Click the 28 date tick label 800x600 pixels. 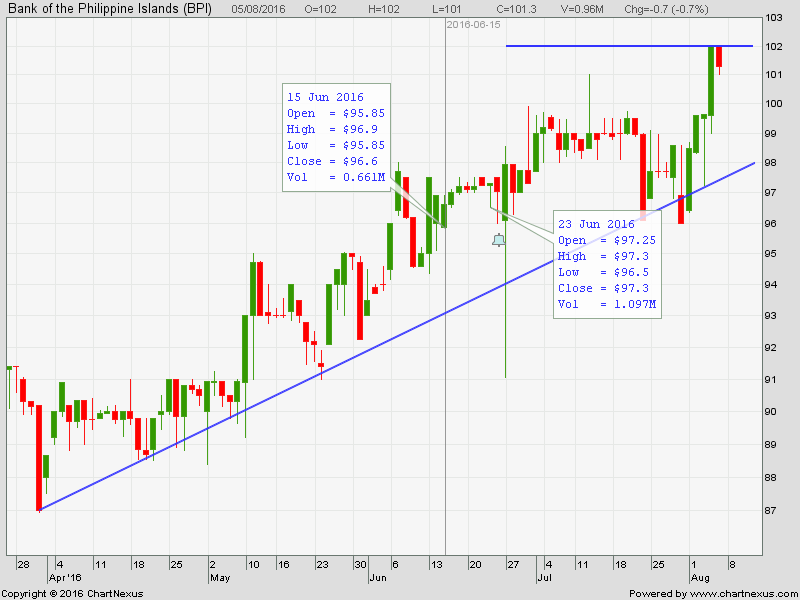click(23, 565)
